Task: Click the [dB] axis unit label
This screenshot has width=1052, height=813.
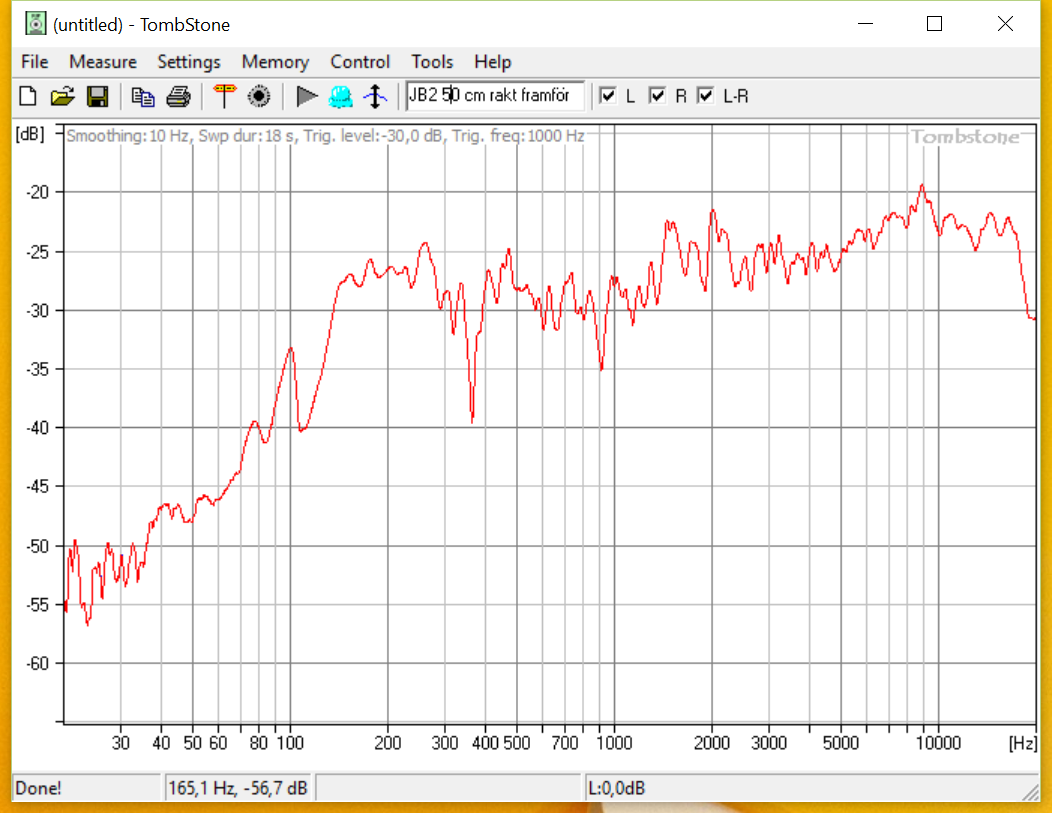Action: (30, 134)
